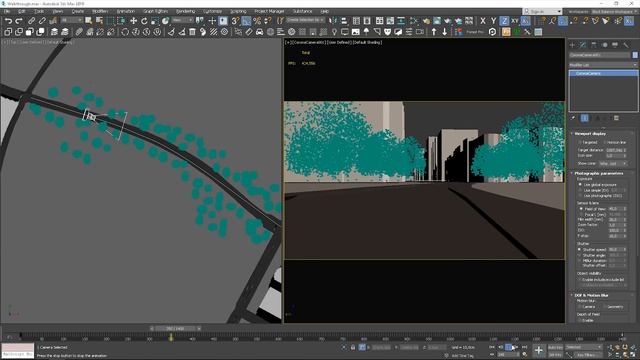Open the Utilities wrench panel icon
The width and height of the screenshot is (640, 360).
[626, 45]
